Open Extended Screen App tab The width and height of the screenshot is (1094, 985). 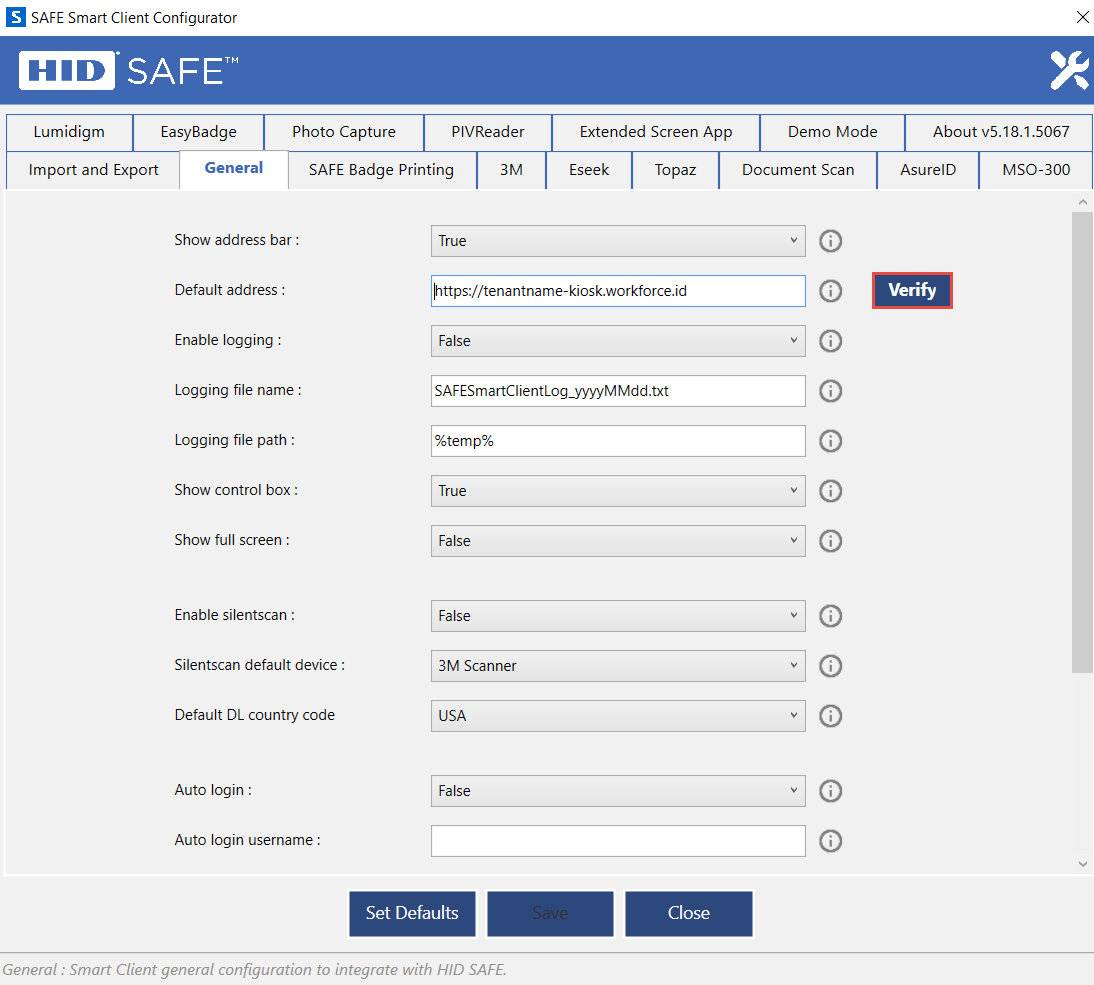pos(656,132)
